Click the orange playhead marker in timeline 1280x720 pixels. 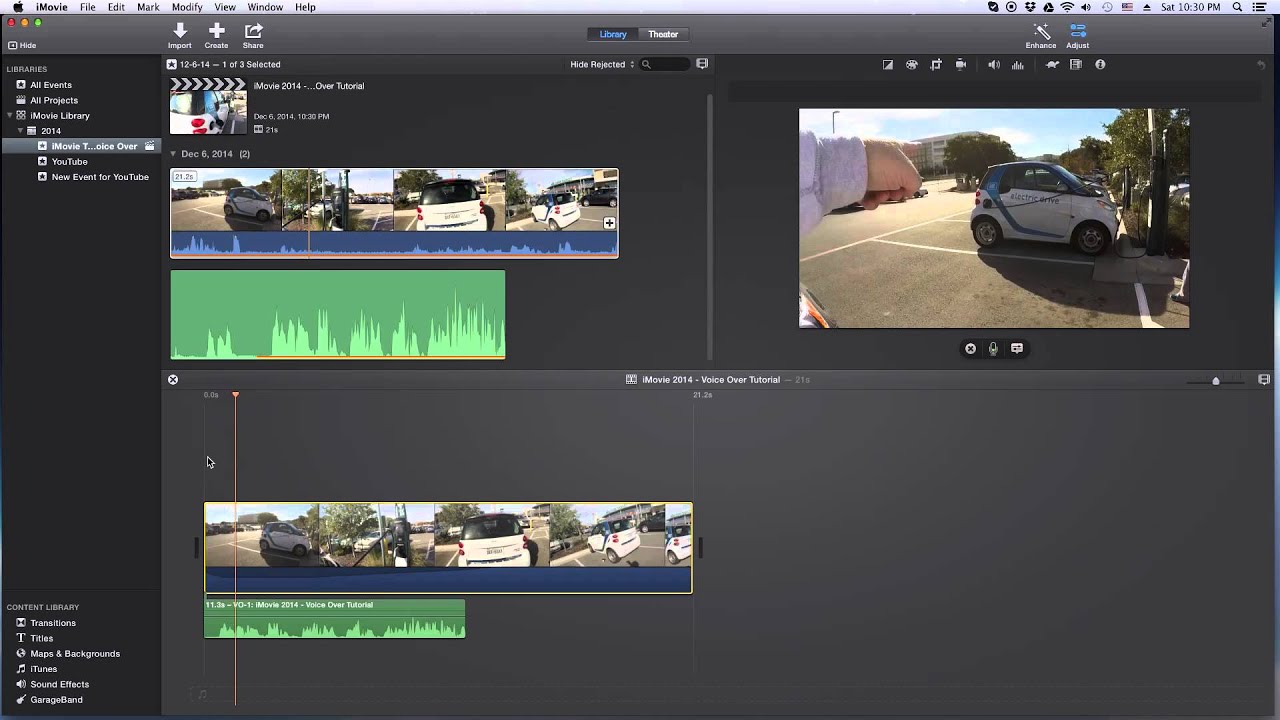tap(236, 395)
